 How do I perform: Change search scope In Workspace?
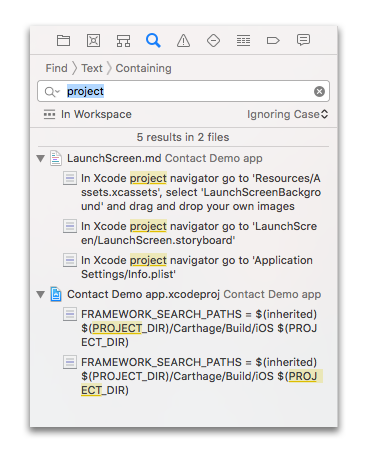pos(96,114)
